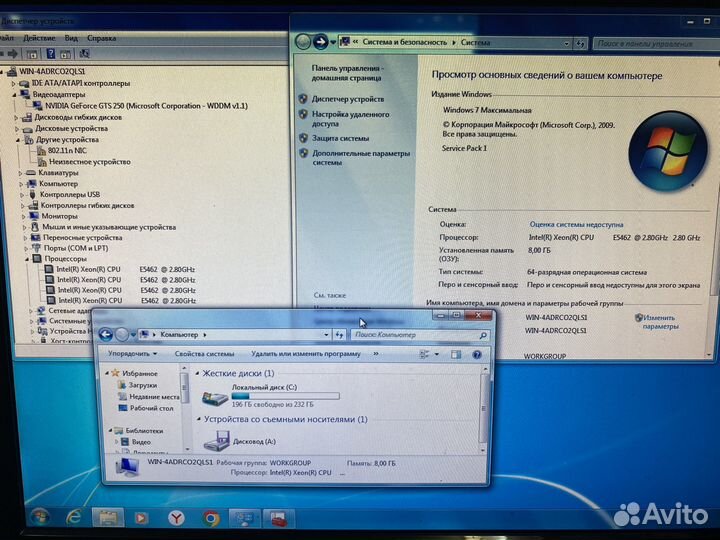
Task: Show more toolbar commands chevron in Computer window
Action: click(x=376, y=354)
